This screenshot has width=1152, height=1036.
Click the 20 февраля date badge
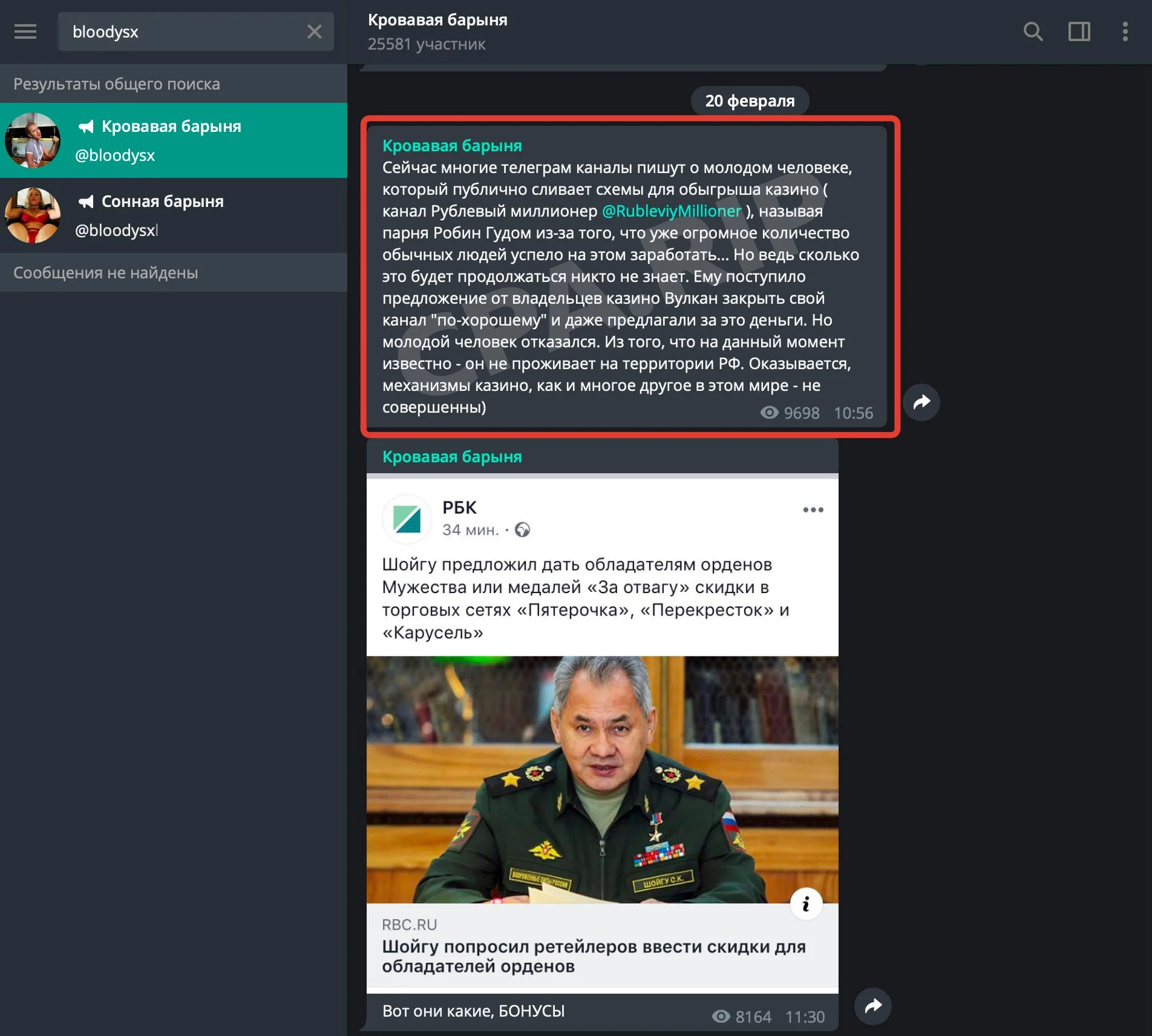point(750,100)
